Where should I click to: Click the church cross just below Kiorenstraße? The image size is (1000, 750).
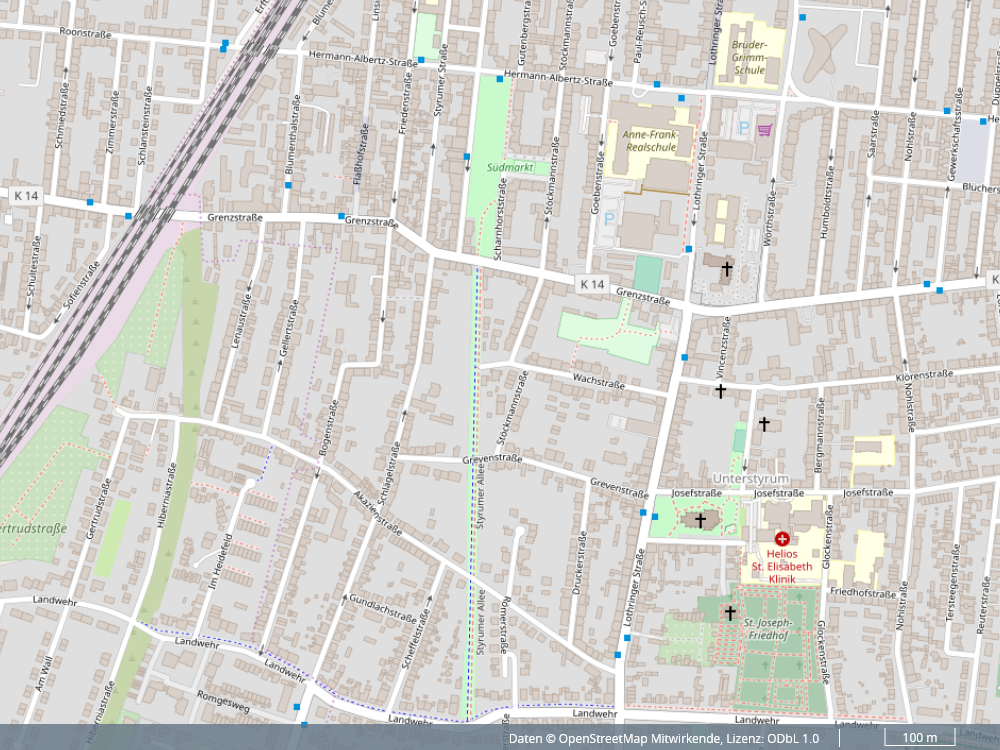720,391
